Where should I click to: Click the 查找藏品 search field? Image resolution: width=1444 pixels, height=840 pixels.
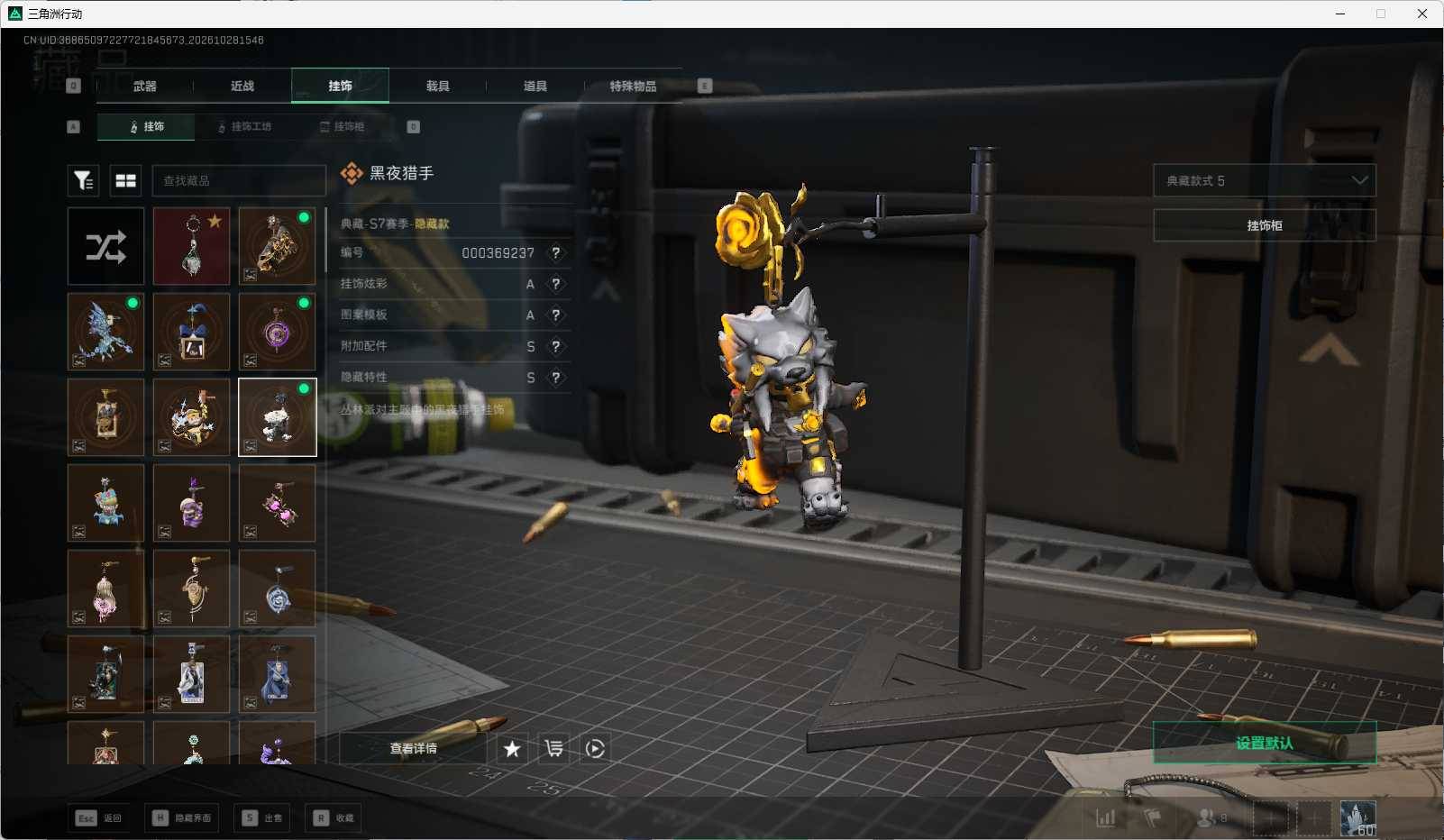[x=239, y=181]
